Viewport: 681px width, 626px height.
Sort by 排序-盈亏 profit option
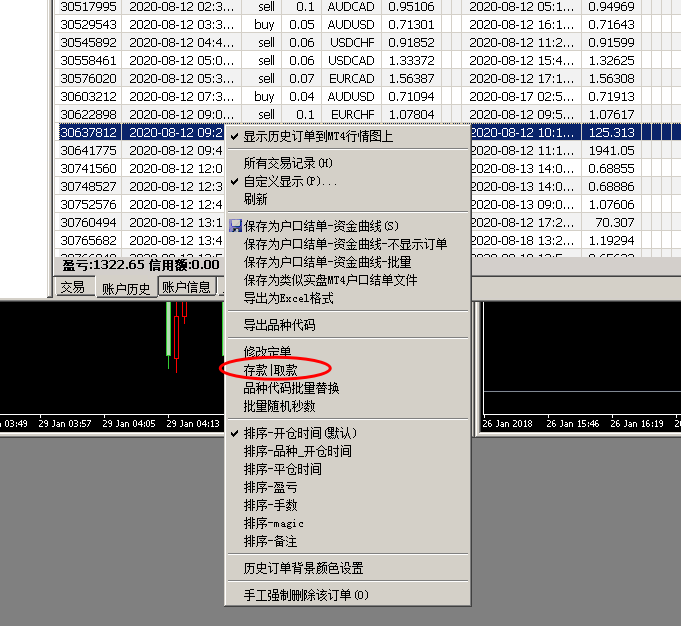[x=269, y=487]
